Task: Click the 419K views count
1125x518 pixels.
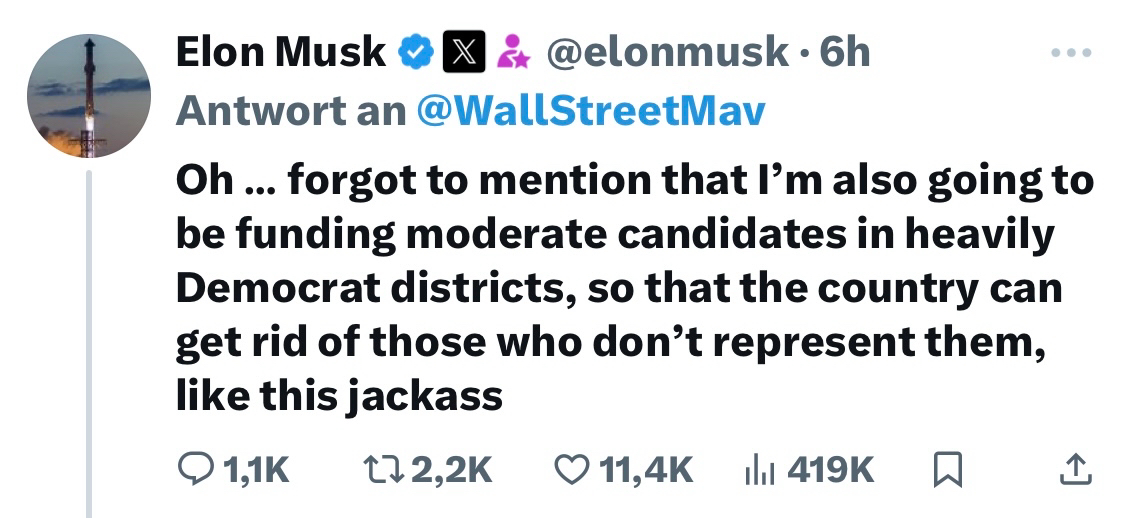Action: 831,471
